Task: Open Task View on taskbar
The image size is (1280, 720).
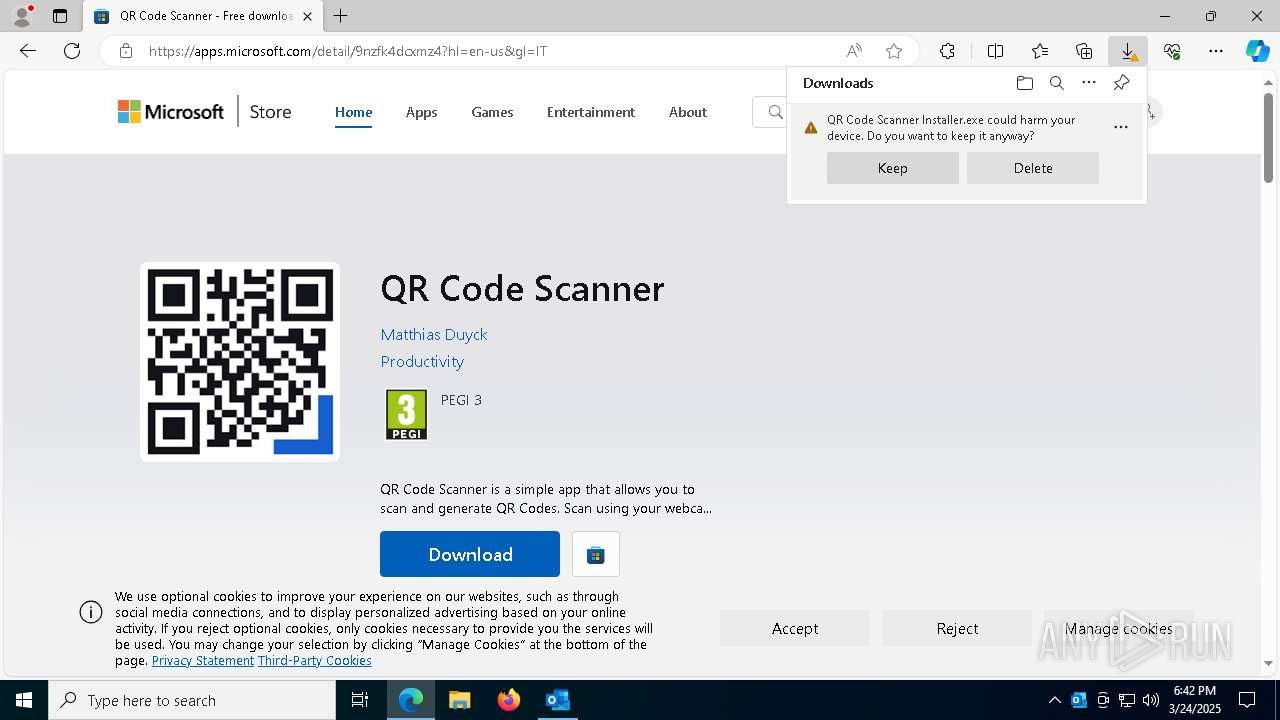Action: click(x=360, y=700)
